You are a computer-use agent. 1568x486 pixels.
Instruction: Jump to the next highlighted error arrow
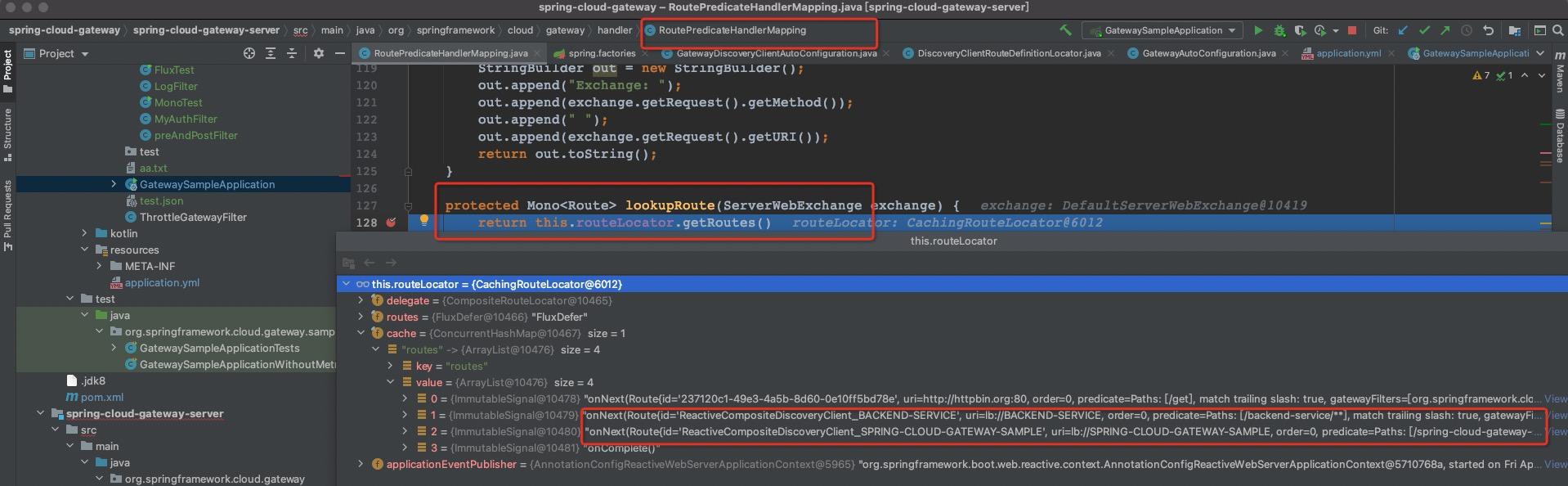point(1542,75)
